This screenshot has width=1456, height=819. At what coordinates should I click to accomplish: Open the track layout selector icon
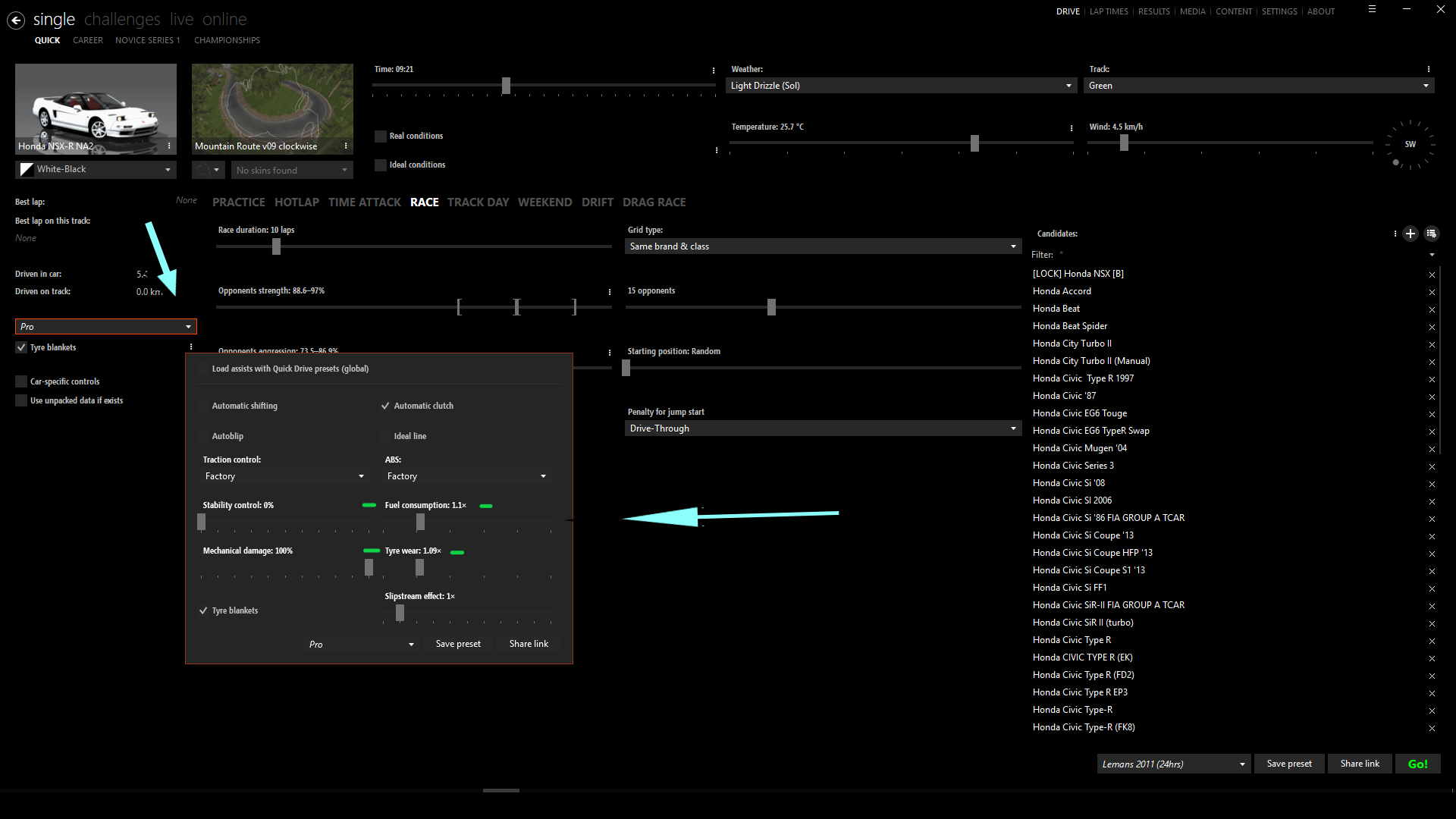(207, 170)
